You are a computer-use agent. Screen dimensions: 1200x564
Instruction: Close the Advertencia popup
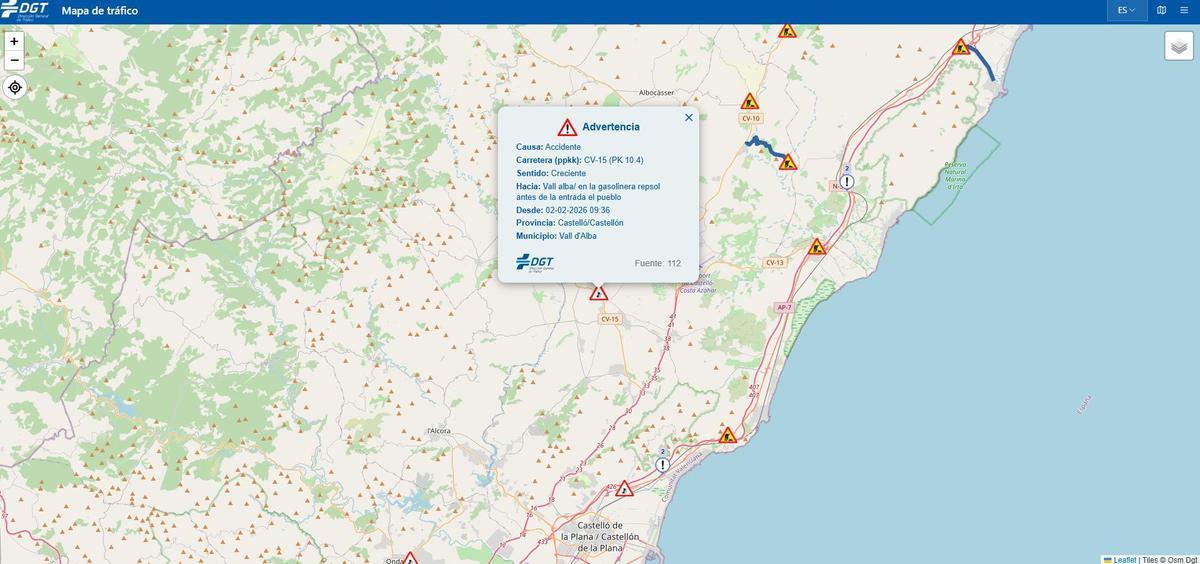coord(688,117)
